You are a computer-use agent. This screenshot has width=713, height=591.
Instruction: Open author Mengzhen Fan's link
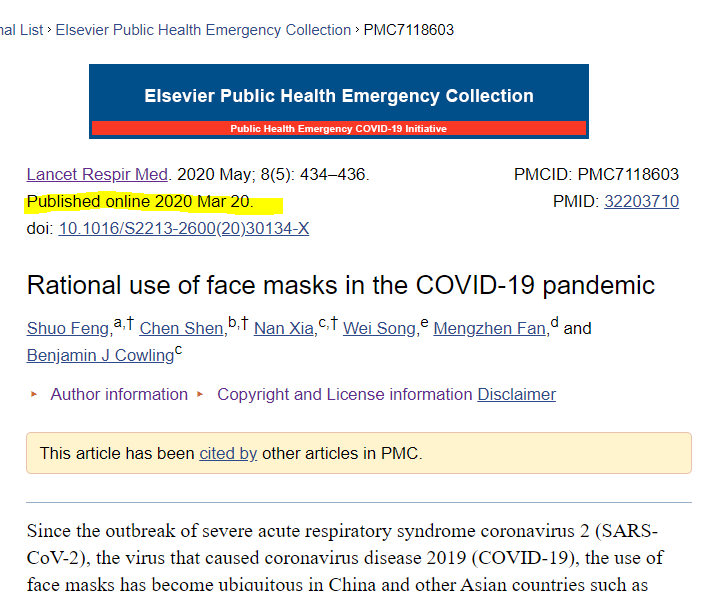[489, 328]
